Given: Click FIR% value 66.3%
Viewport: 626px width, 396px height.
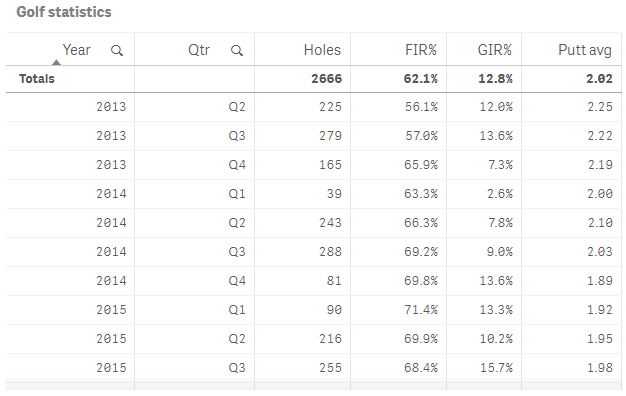Looking at the screenshot, I should click(421, 223).
